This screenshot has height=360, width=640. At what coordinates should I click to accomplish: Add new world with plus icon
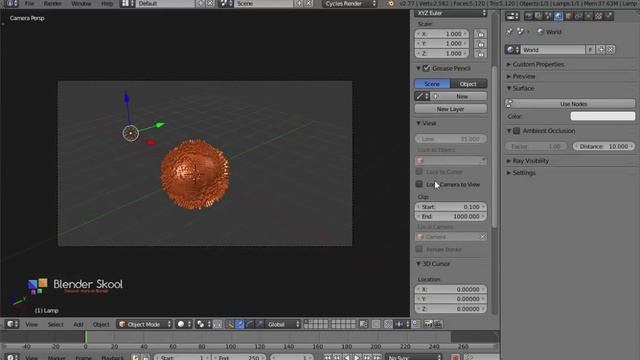[601, 50]
